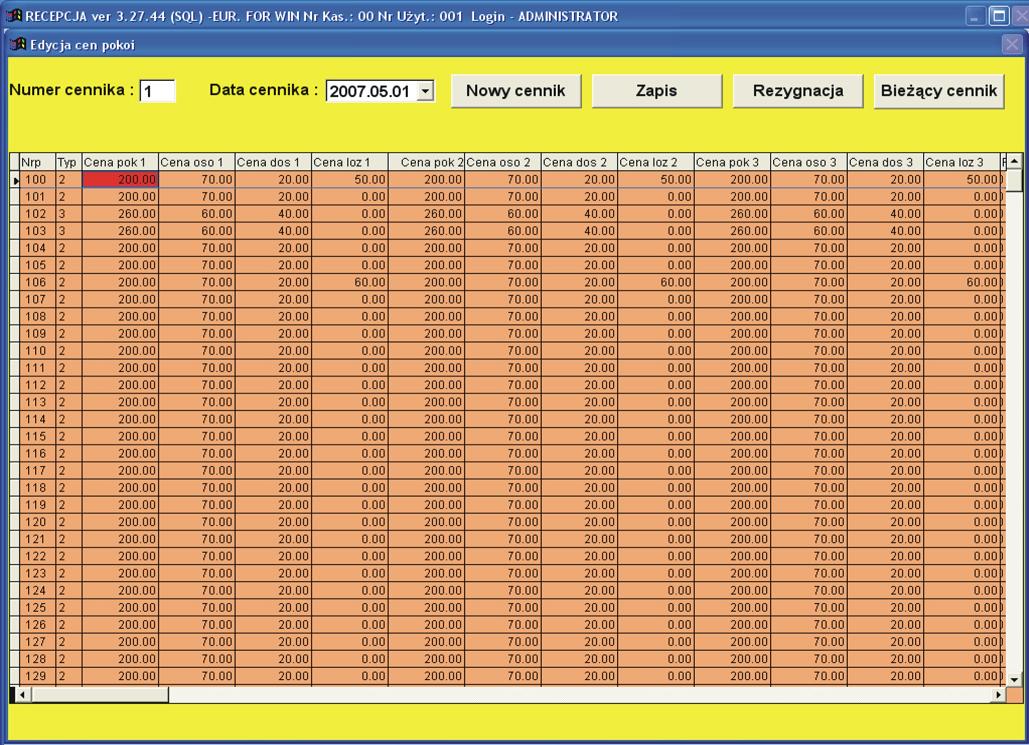1029x745 pixels.
Task: Select the Cena oso 3 column header
Action: point(808,162)
